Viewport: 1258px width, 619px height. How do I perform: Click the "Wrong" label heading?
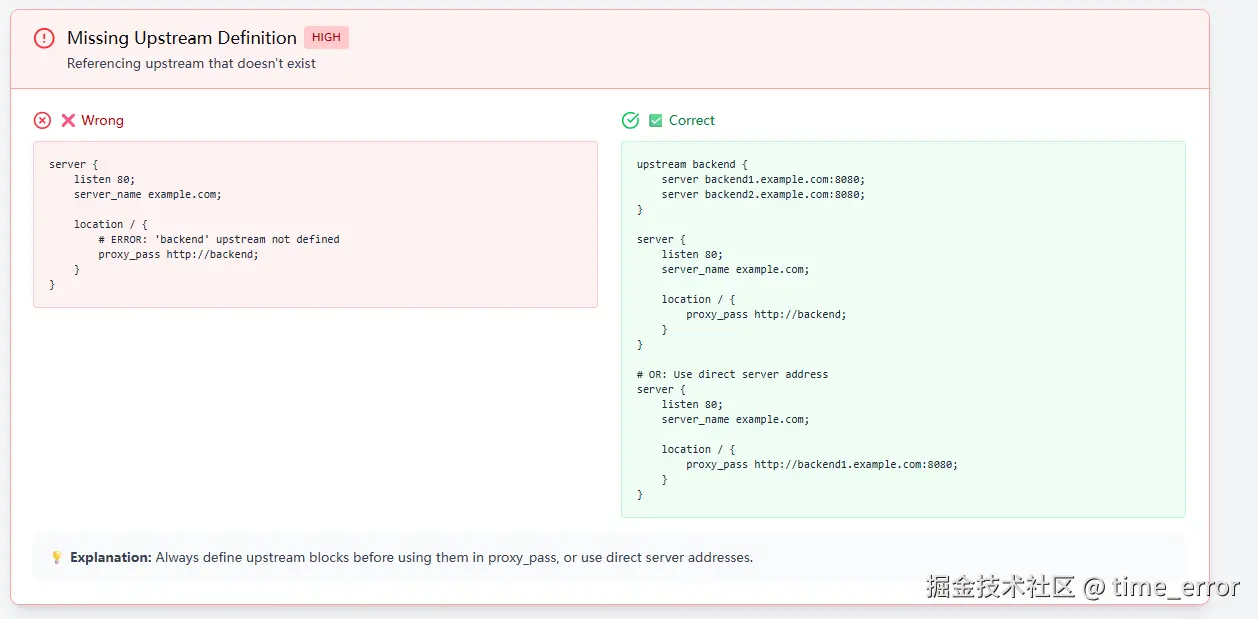102,120
